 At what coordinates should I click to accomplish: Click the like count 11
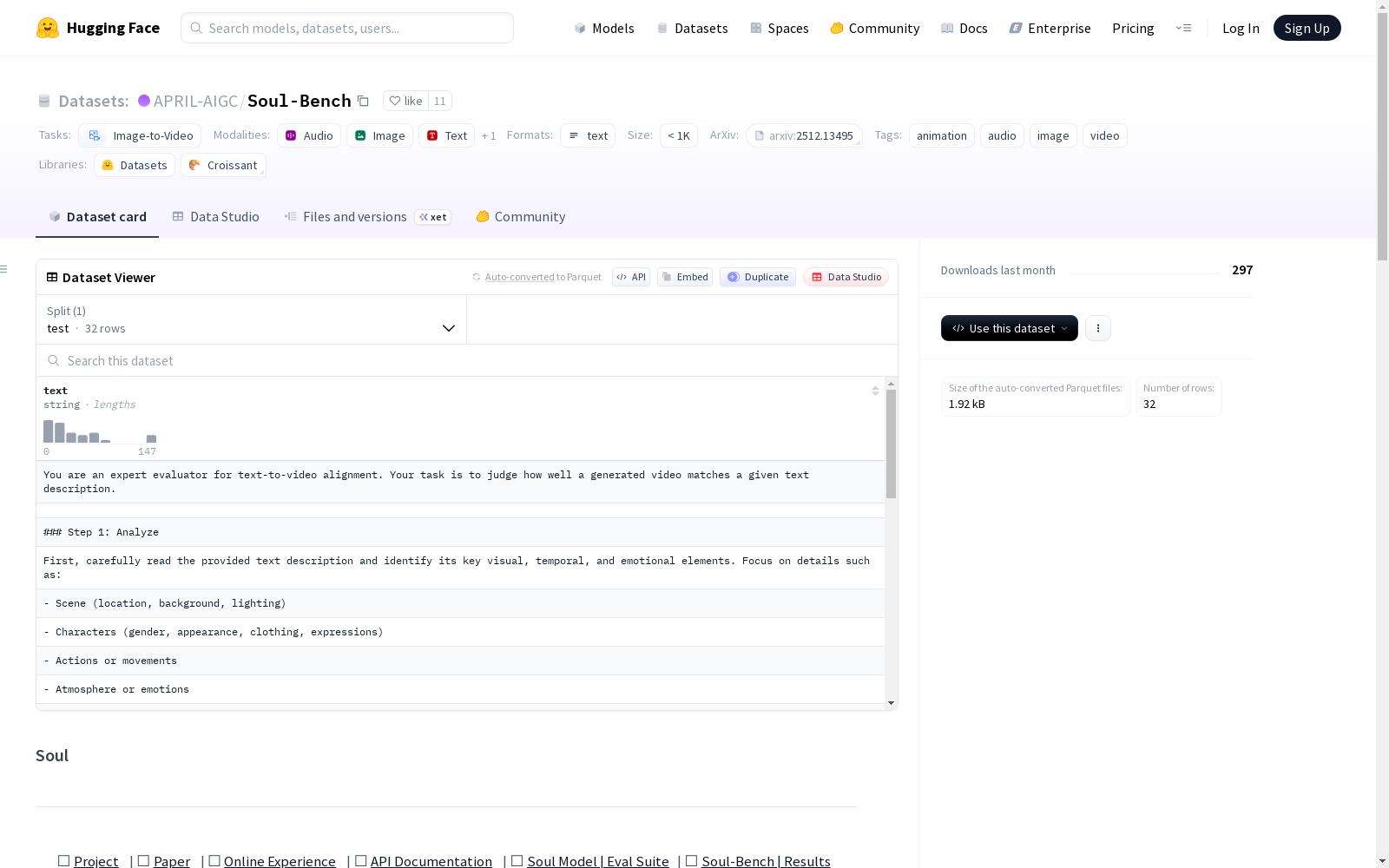(x=440, y=101)
